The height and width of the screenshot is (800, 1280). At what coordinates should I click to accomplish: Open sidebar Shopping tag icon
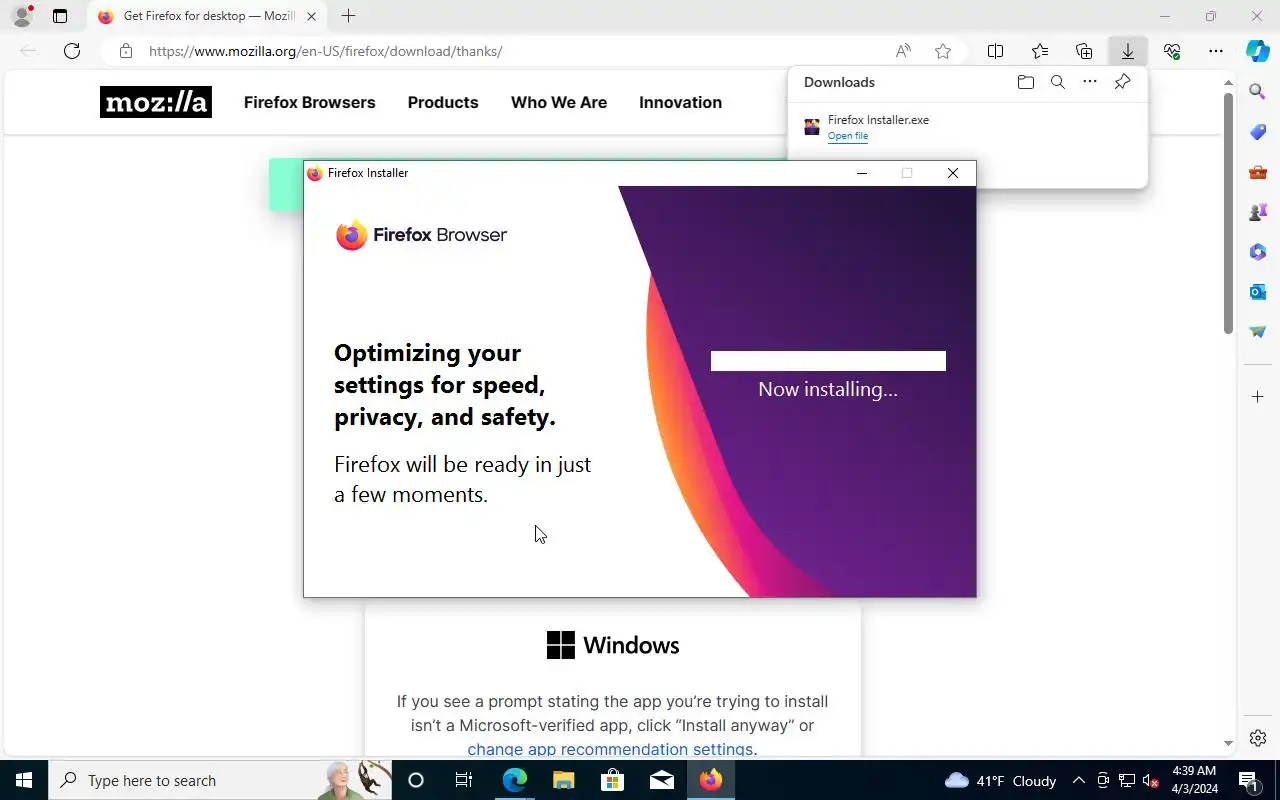(x=1258, y=132)
